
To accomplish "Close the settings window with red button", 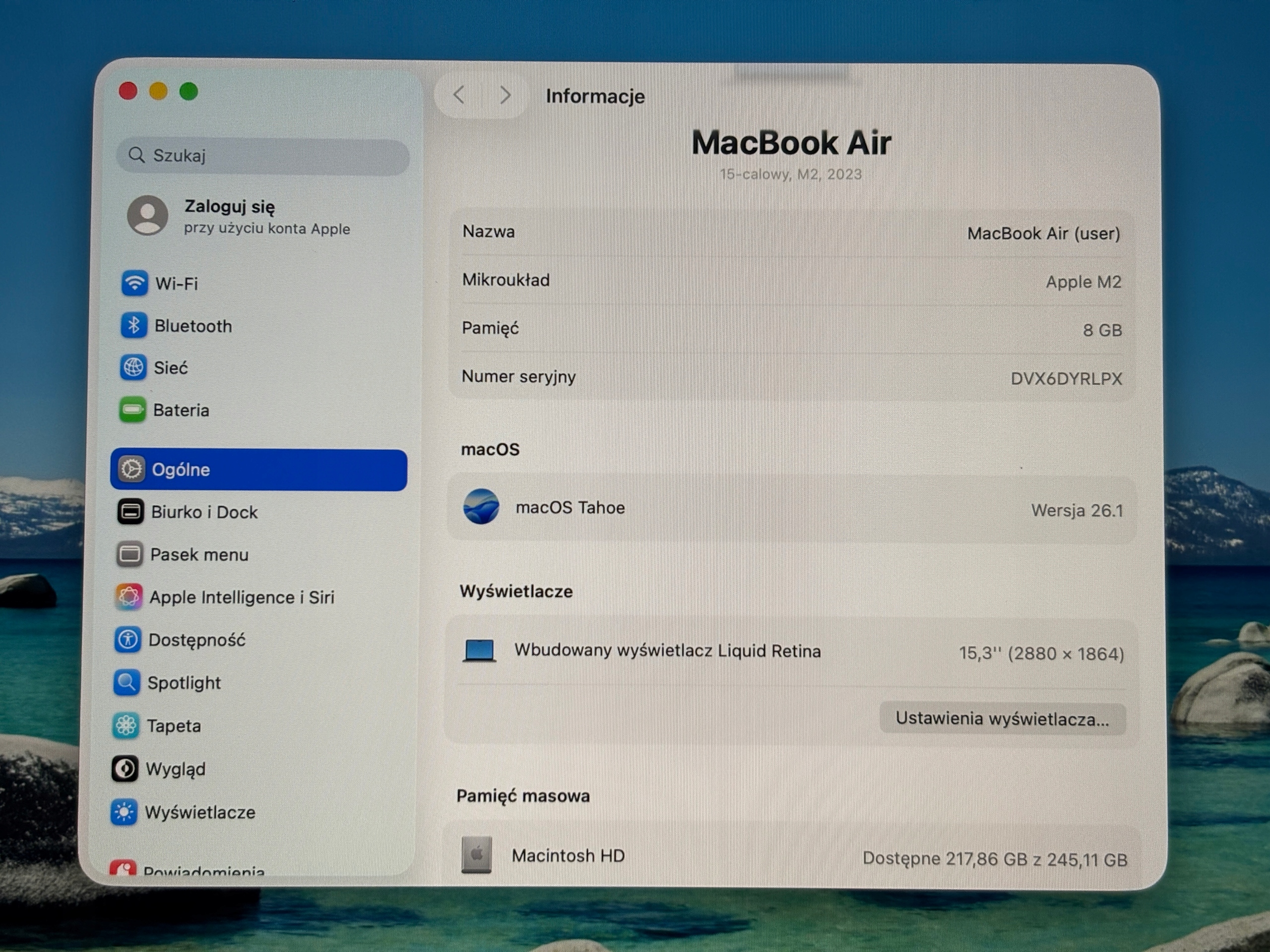I will pyautogui.click(x=128, y=91).
